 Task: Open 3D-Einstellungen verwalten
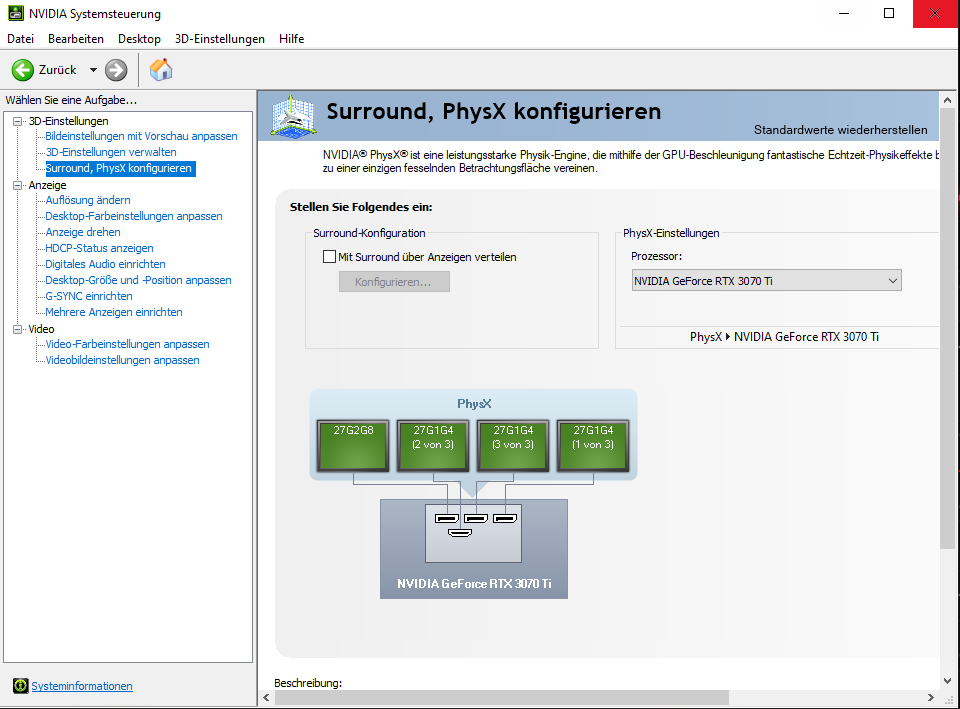tap(111, 152)
